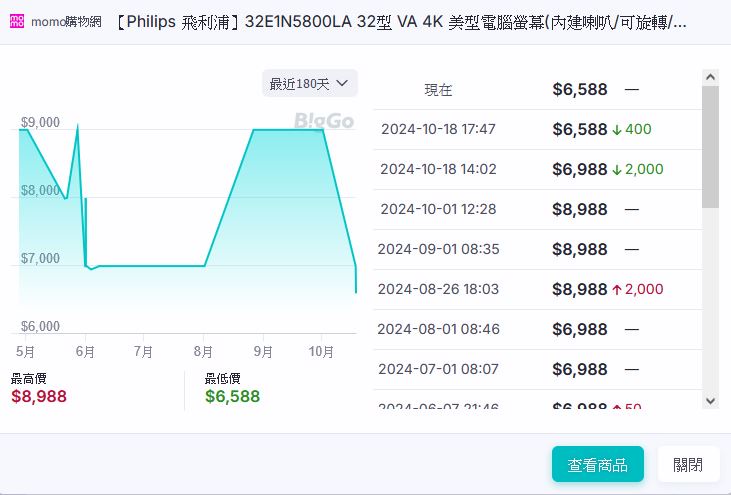Click the 最高價 $8,988 value
This screenshot has width=731, height=495.
tap(39, 396)
